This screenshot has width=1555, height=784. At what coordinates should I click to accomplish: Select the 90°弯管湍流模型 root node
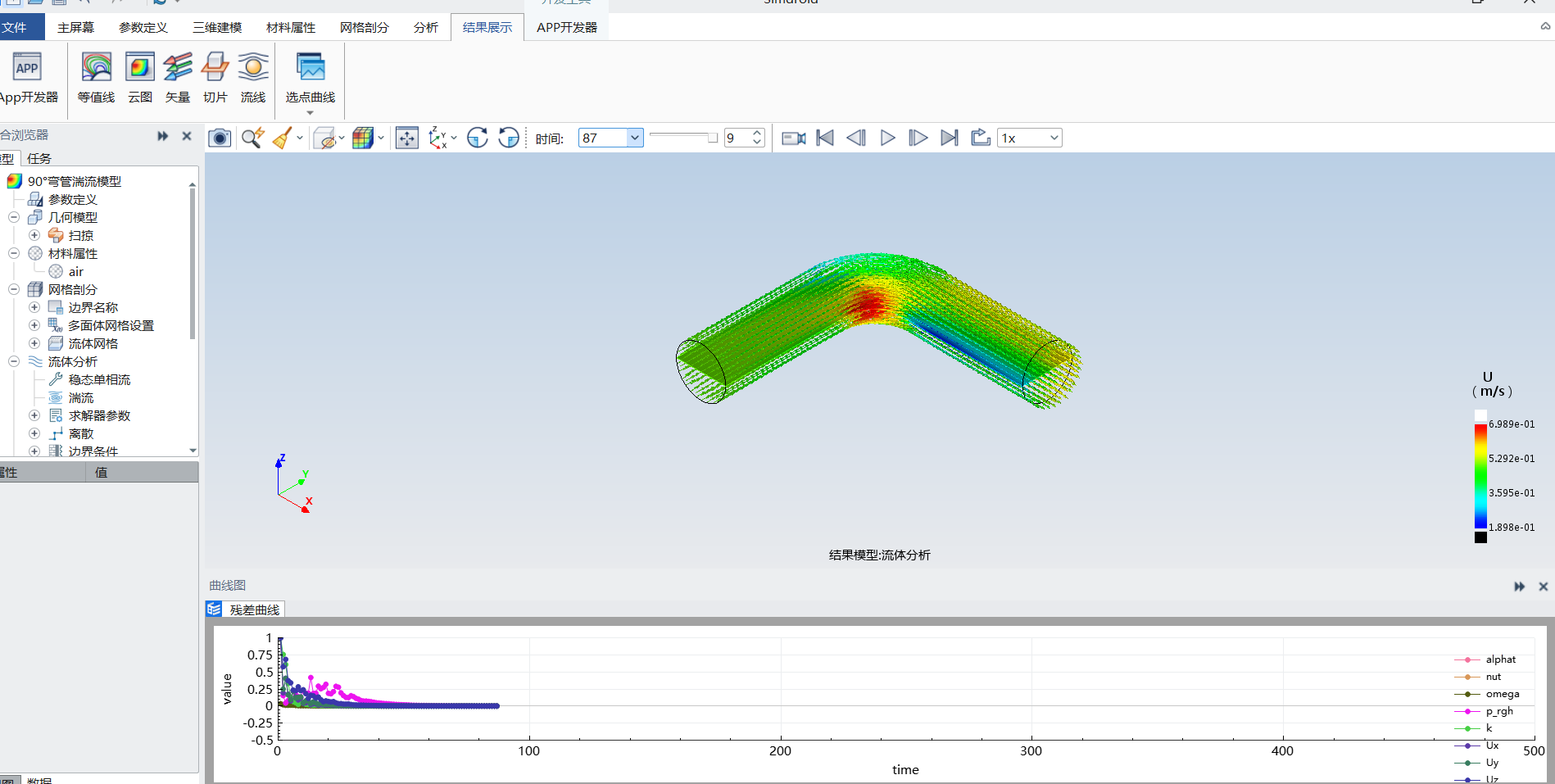point(75,181)
